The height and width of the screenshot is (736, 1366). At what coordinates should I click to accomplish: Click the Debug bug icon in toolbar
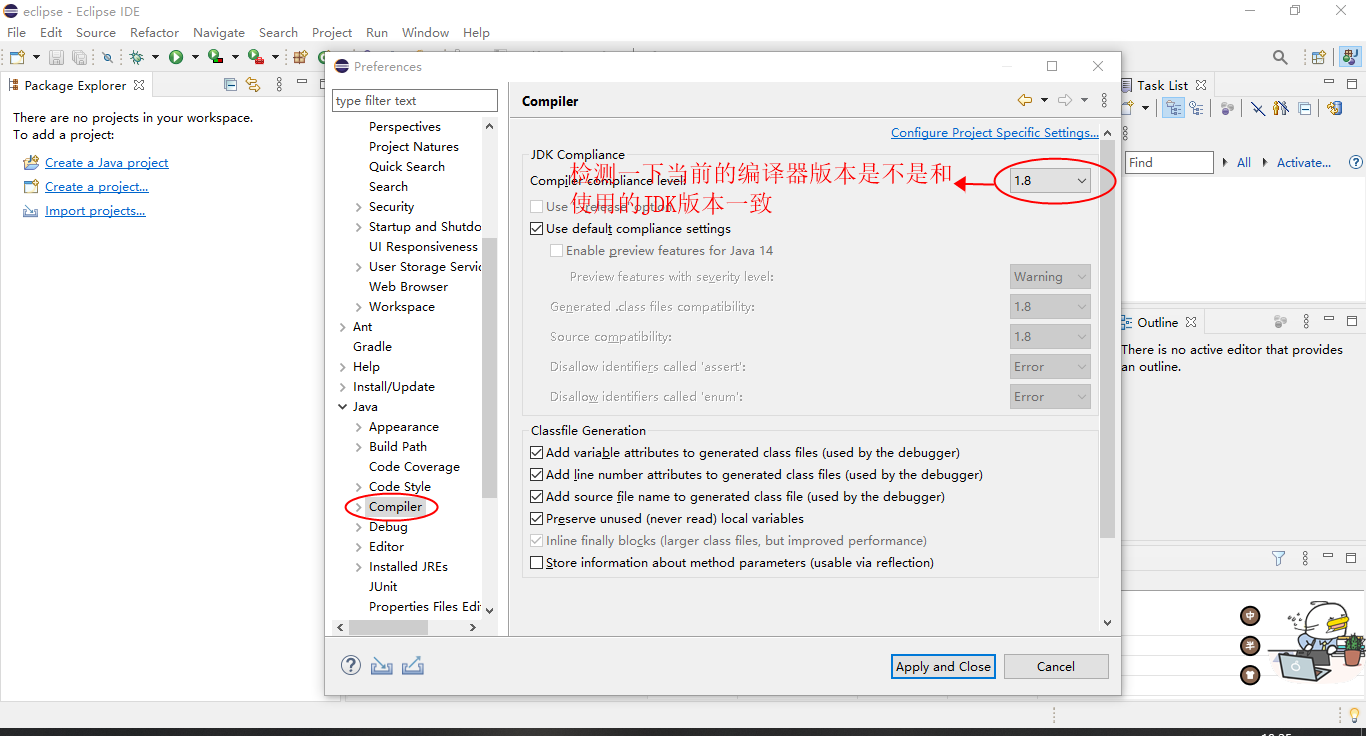point(136,57)
